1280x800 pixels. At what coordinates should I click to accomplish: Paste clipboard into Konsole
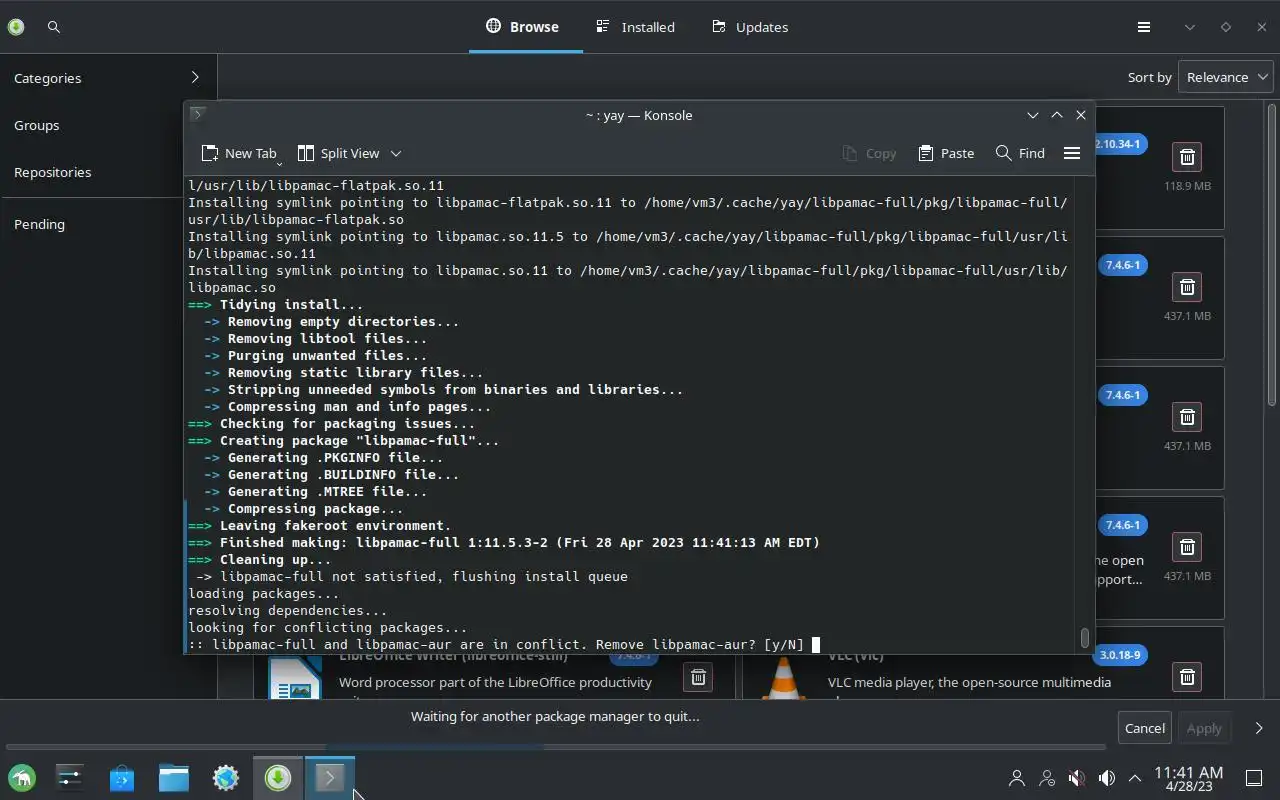click(946, 153)
